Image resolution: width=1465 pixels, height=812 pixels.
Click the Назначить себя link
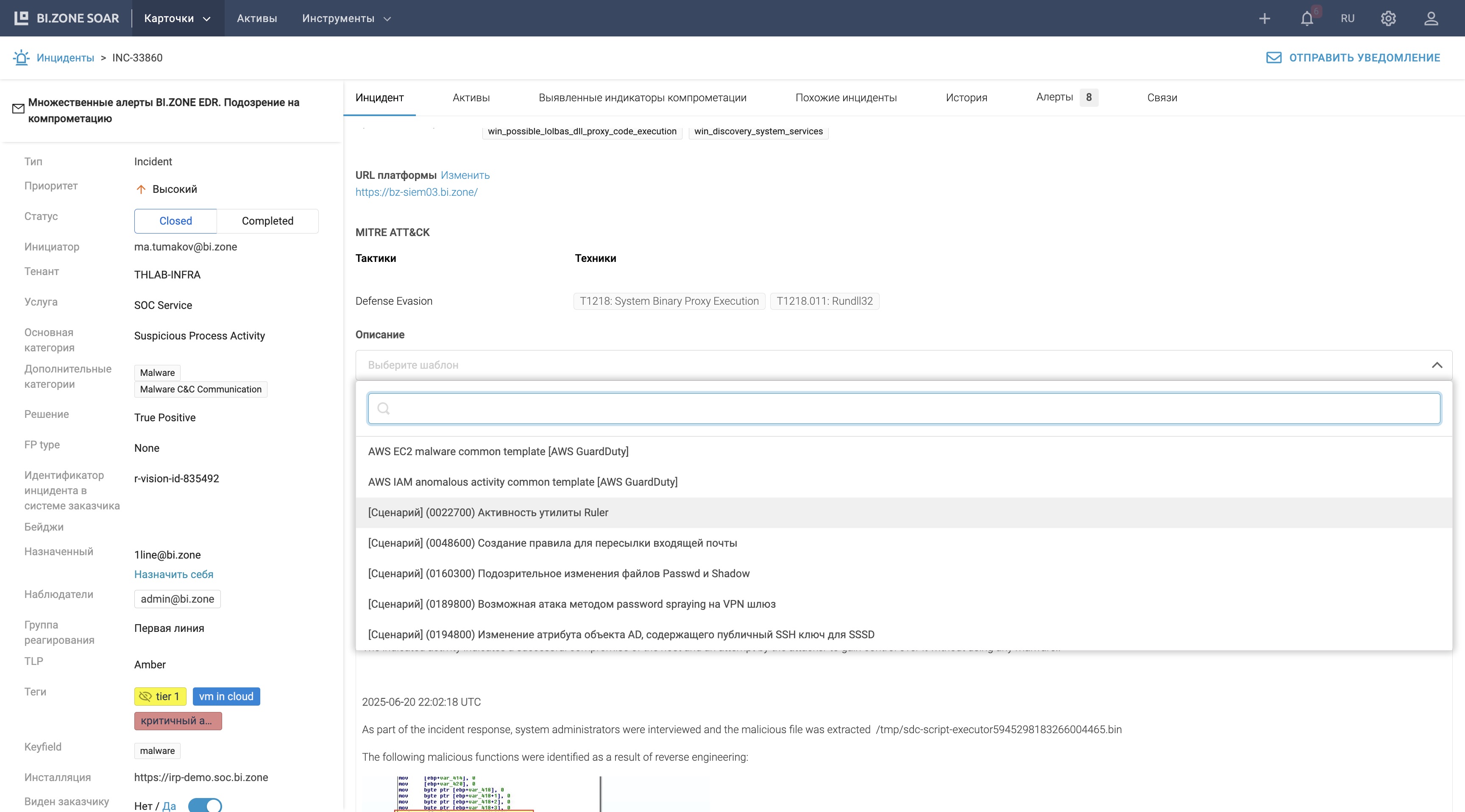(x=173, y=574)
